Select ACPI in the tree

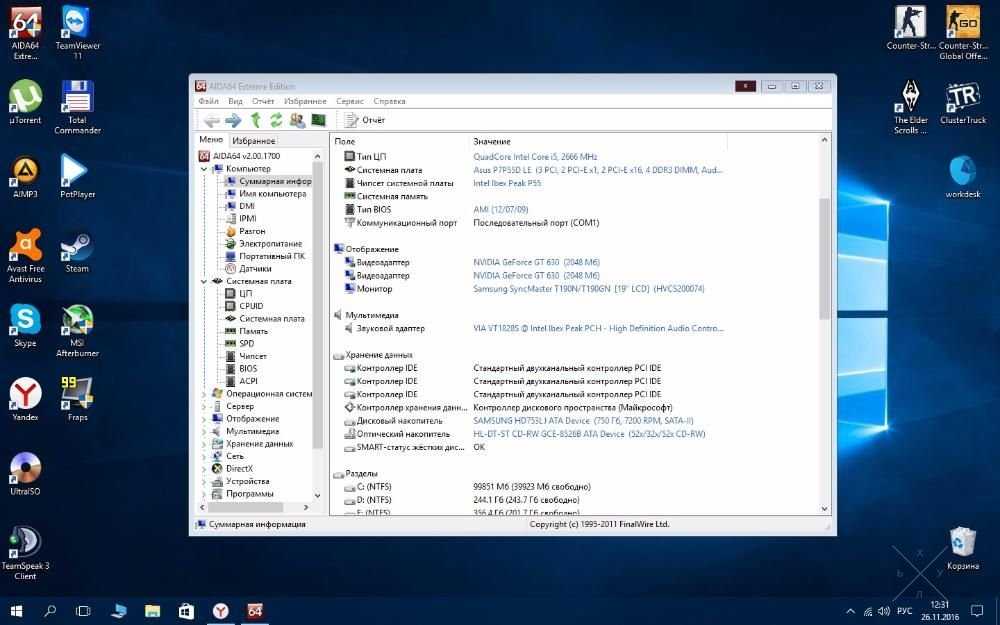coord(249,381)
